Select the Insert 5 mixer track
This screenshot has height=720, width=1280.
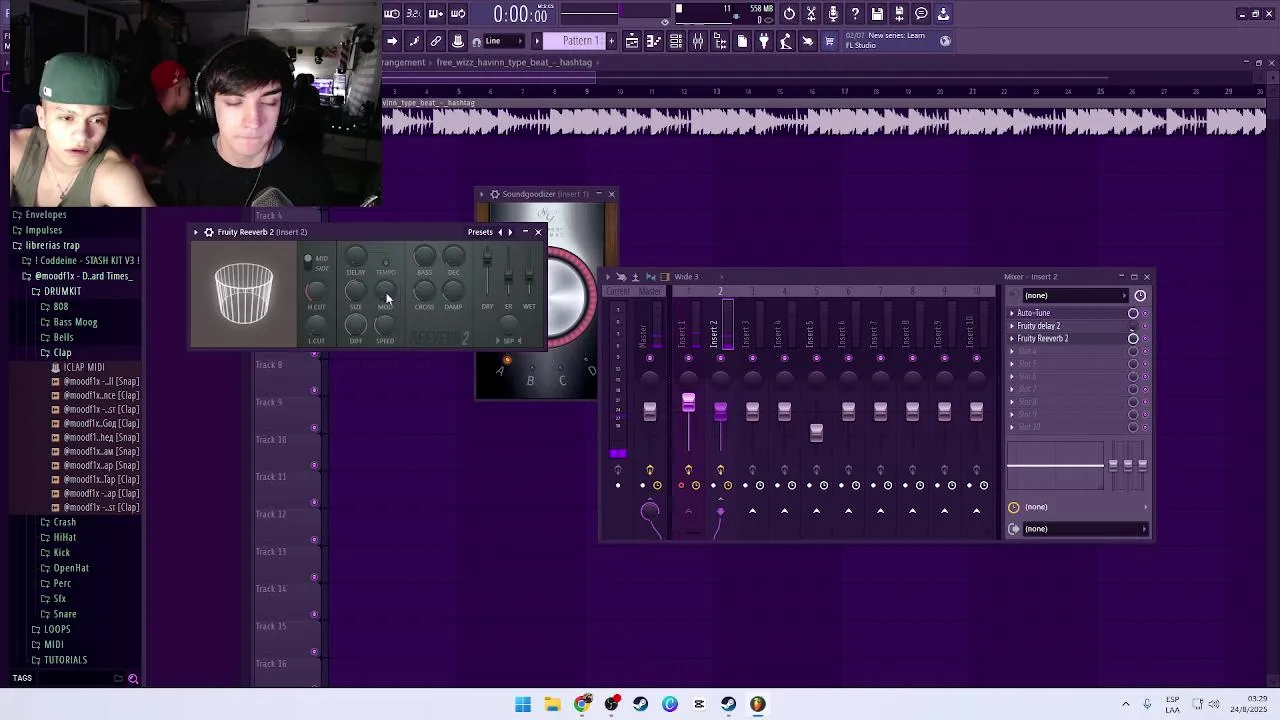(x=816, y=335)
